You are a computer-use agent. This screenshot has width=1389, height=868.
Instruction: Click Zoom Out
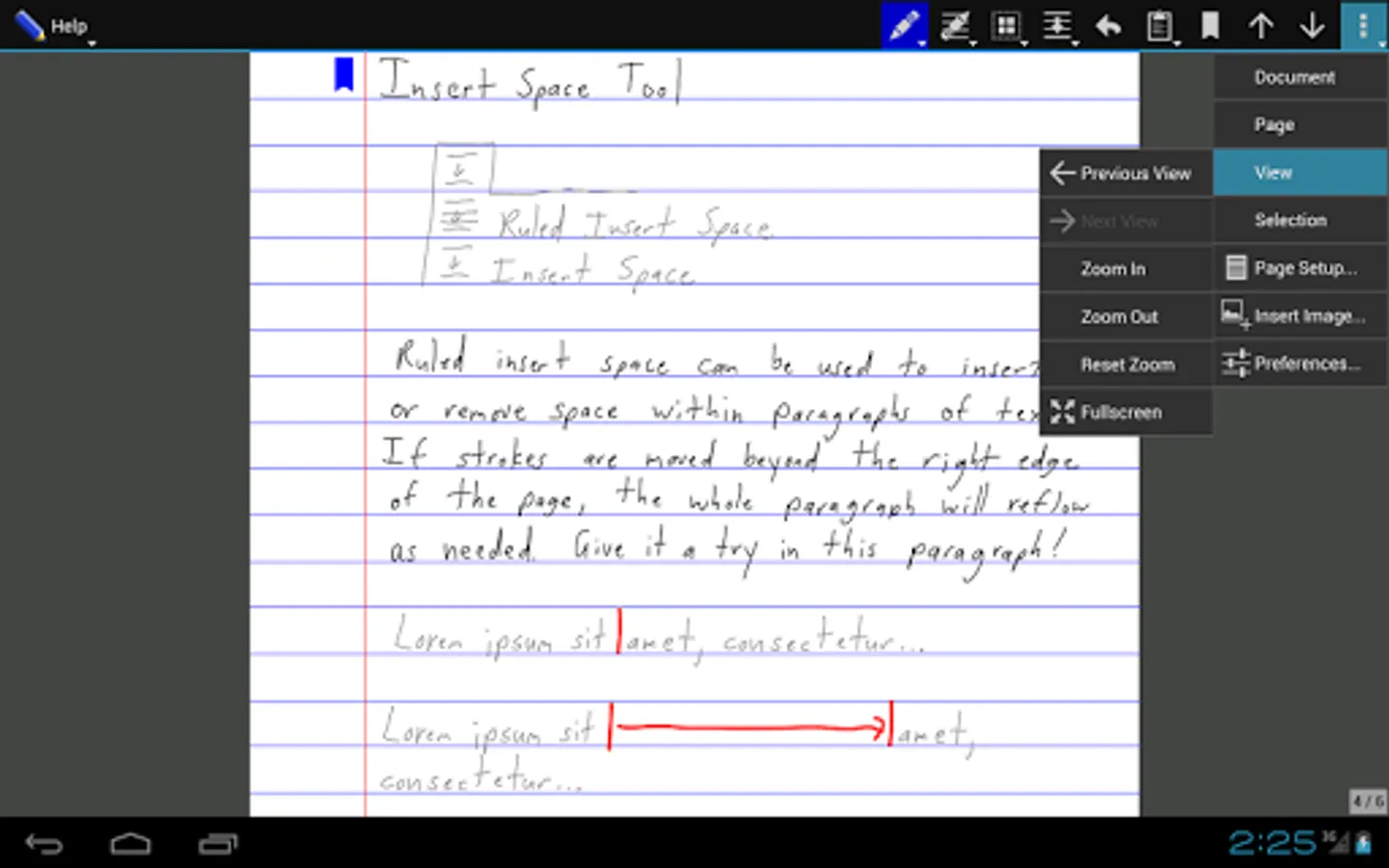pos(1126,316)
